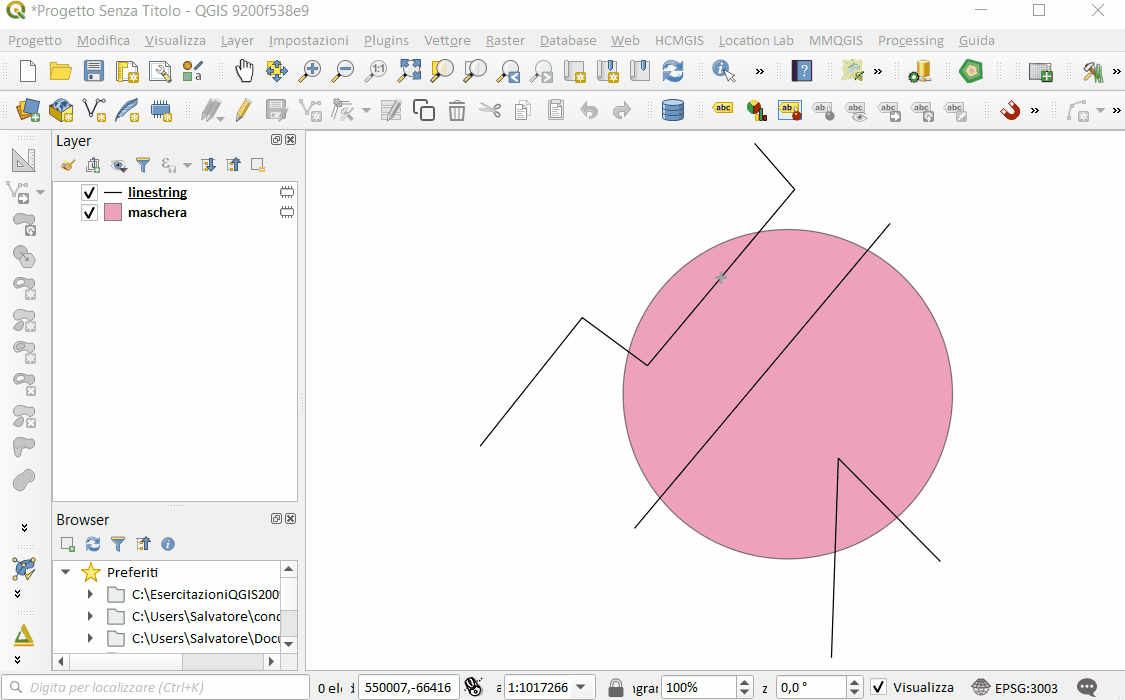Expand the C:\EsercitazioniQGIS folder
This screenshot has height=700, width=1125.
pyautogui.click(x=90, y=594)
